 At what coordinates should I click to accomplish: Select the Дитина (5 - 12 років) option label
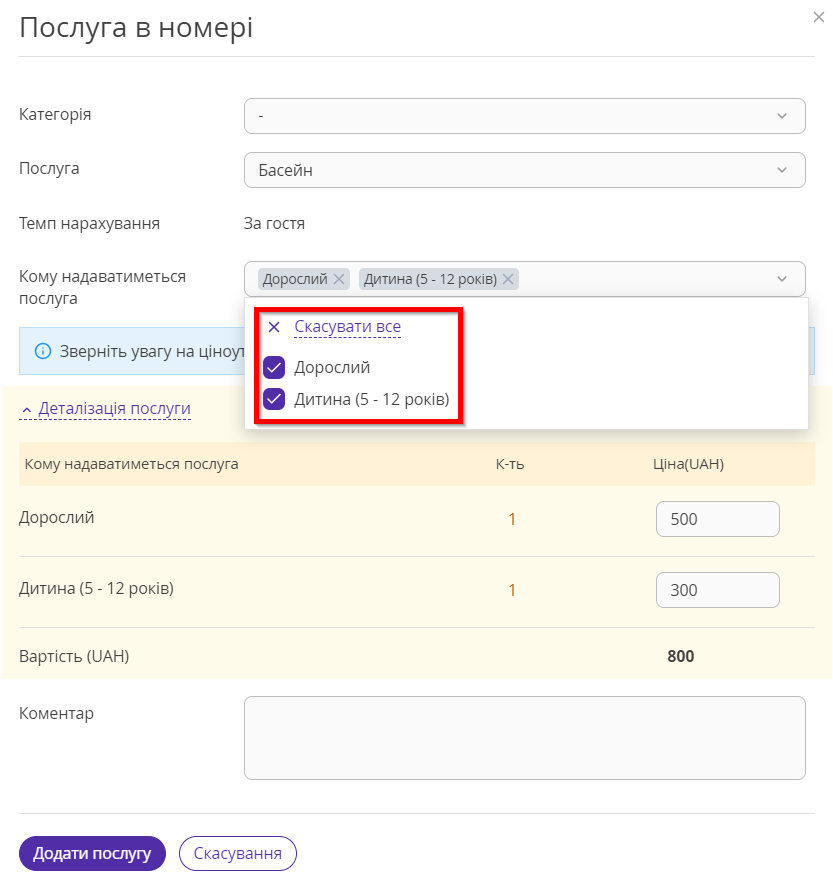372,399
